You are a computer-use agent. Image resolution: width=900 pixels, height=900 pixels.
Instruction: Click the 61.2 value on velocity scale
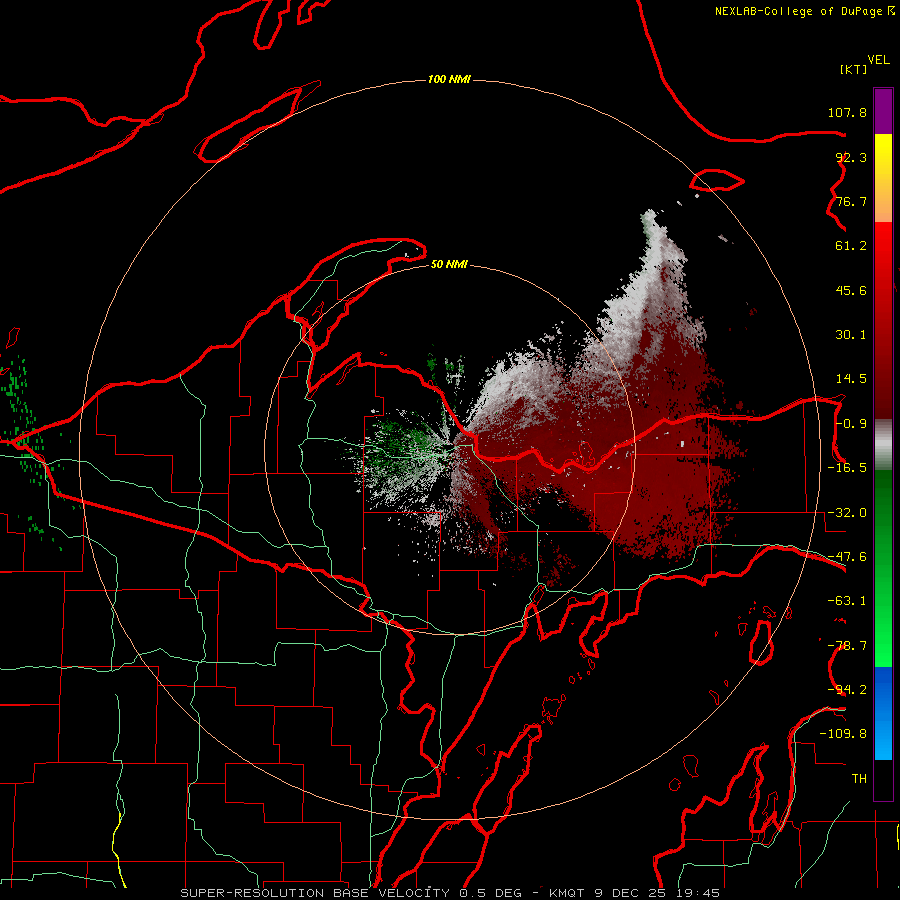851,246
